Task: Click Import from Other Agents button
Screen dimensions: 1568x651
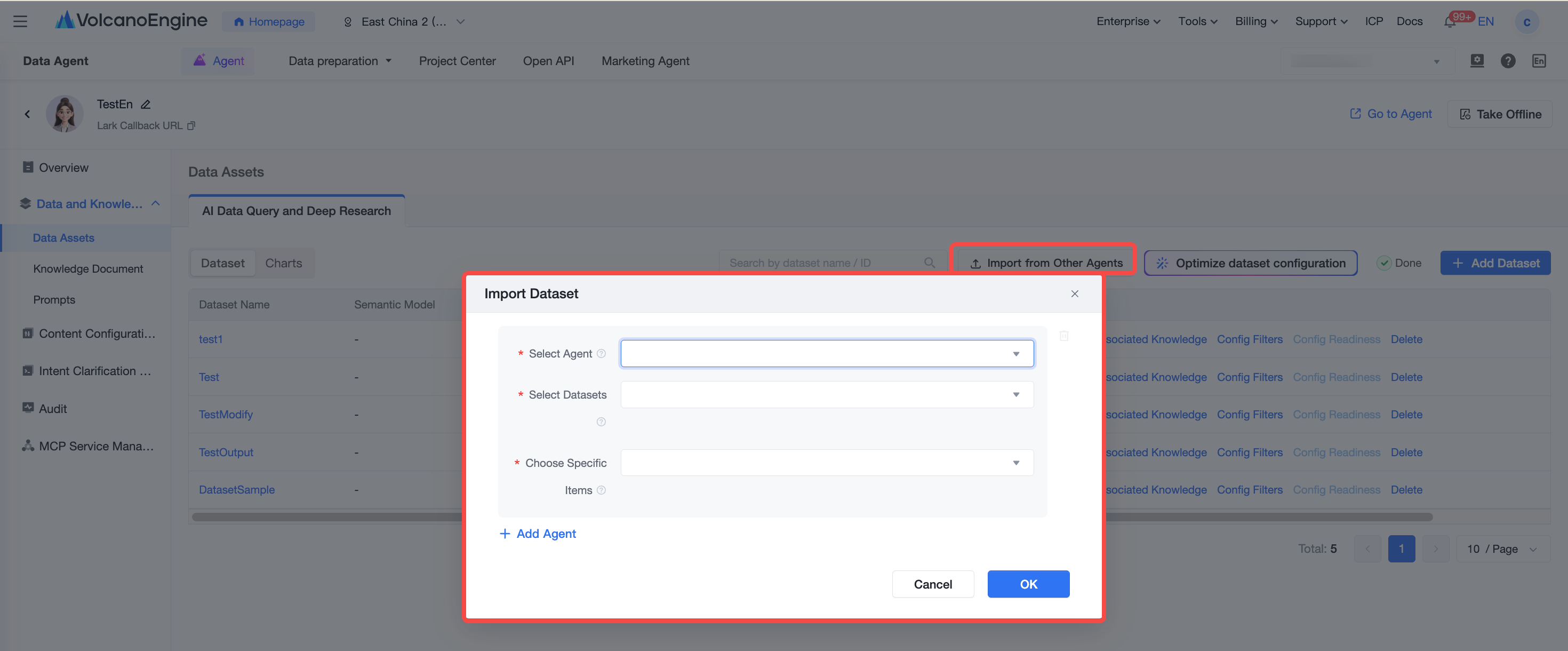Action: (x=1045, y=263)
